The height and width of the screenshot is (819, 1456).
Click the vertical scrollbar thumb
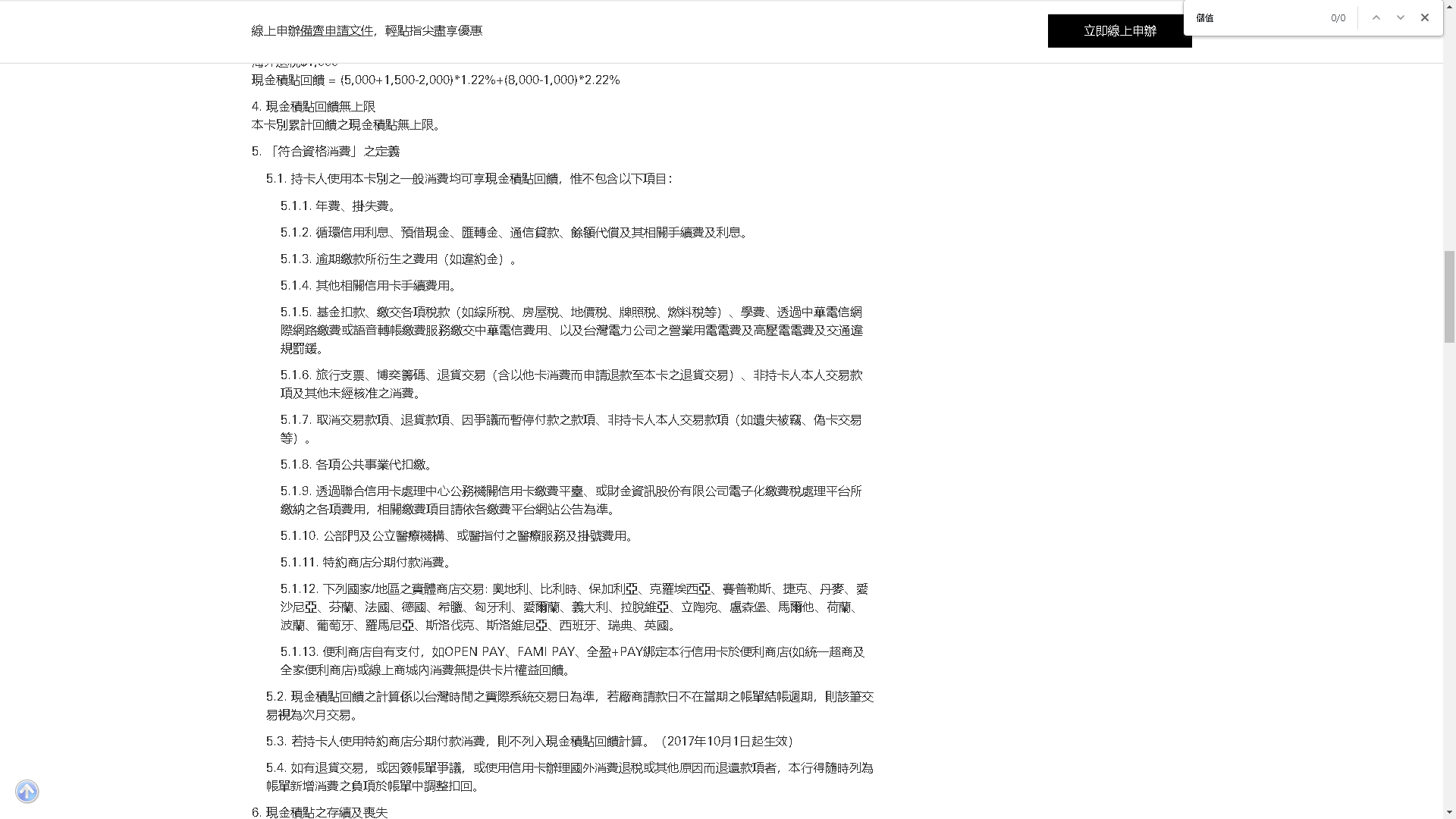click(x=1449, y=296)
